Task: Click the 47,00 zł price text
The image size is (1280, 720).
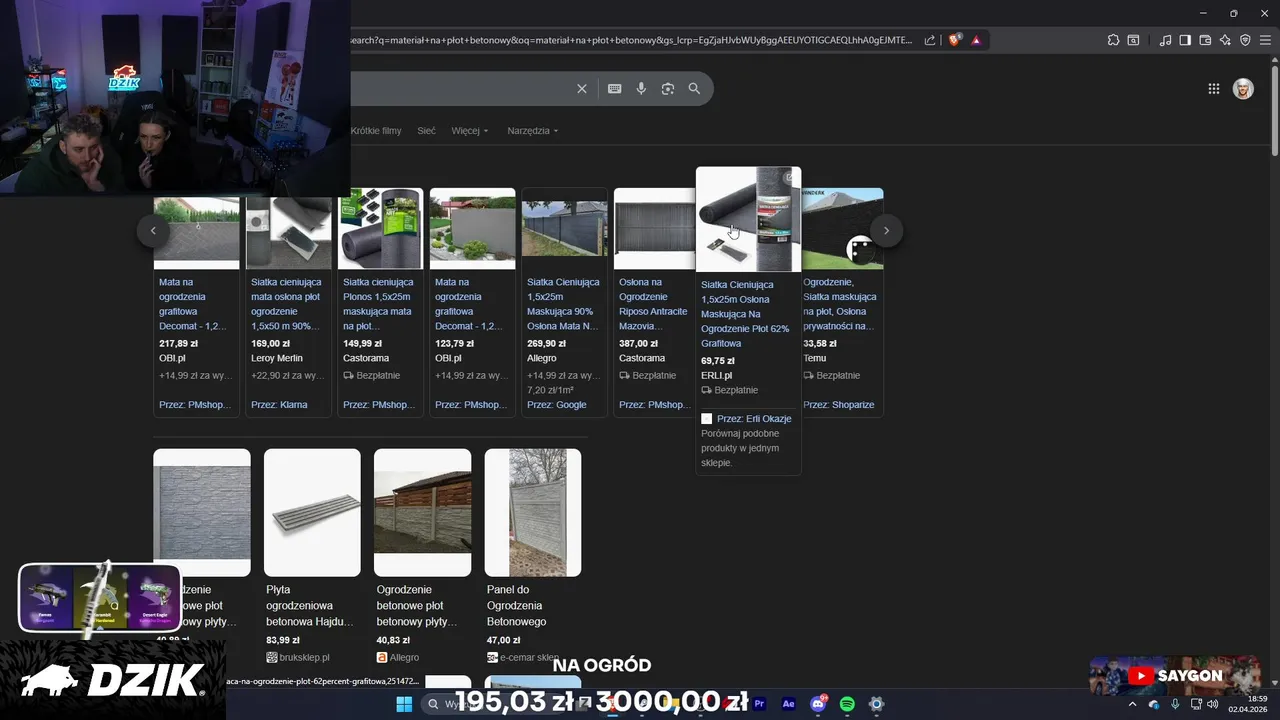Action: (503, 640)
